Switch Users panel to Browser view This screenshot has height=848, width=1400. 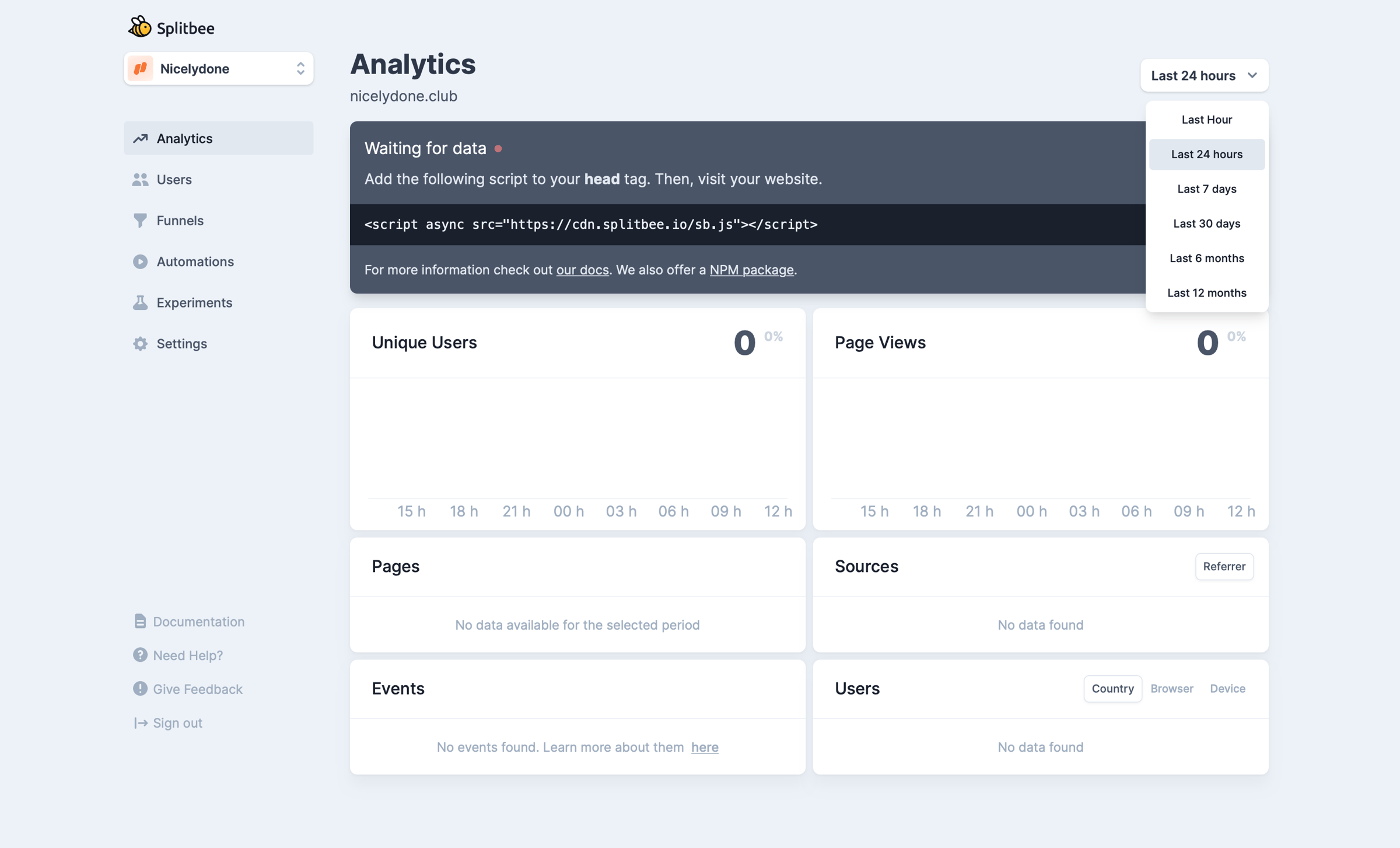1171,689
